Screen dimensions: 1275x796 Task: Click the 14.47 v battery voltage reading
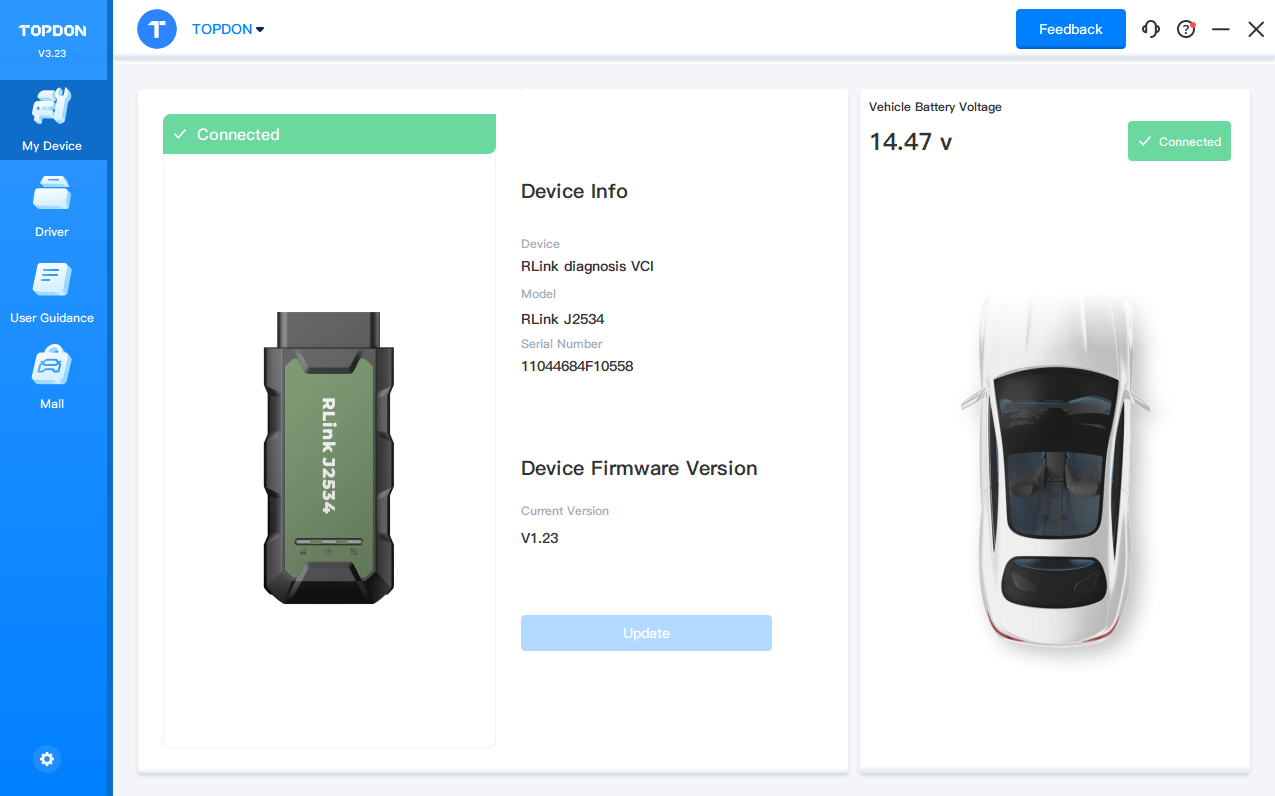click(x=910, y=142)
